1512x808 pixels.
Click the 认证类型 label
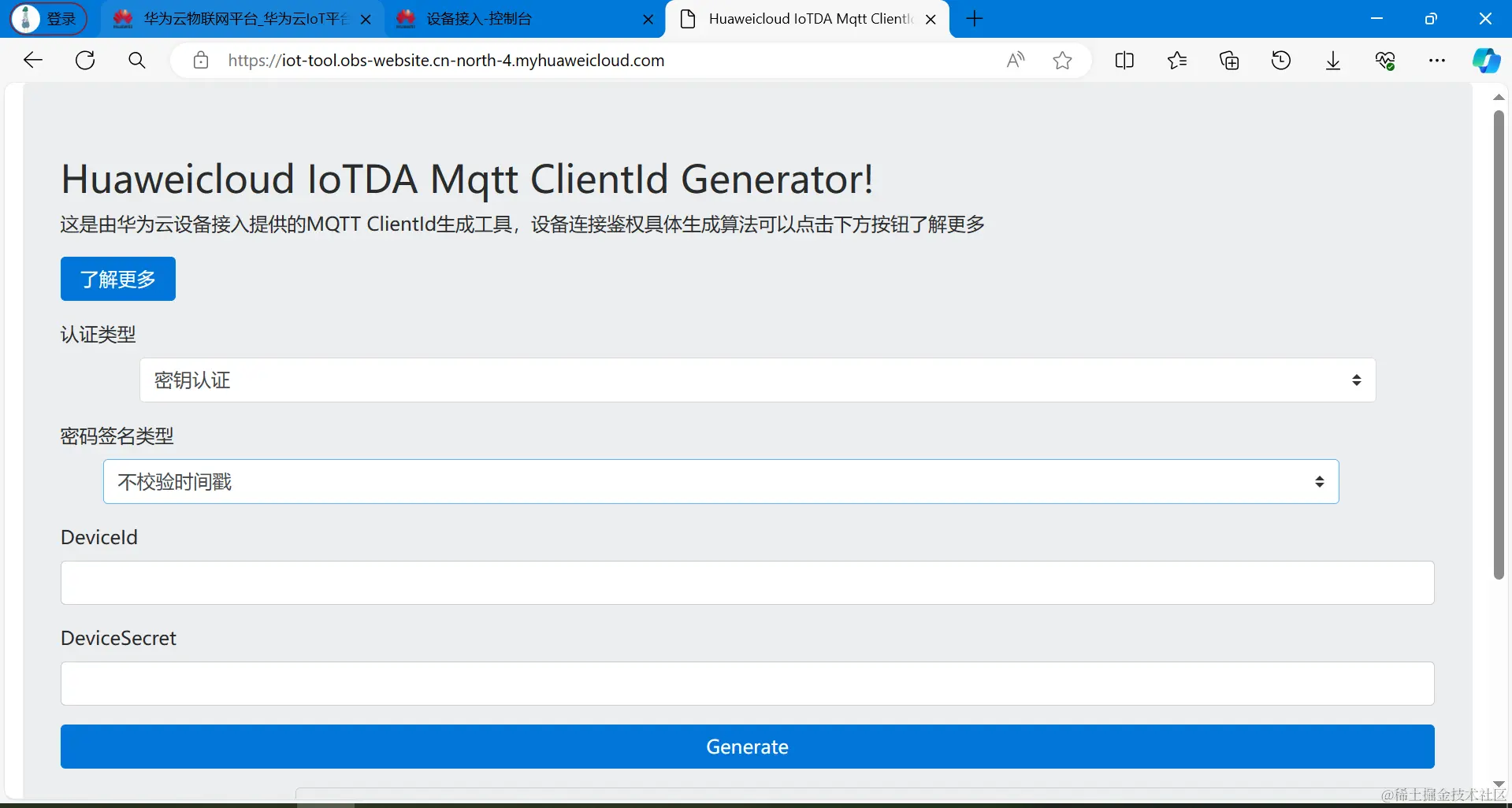(x=98, y=335)
